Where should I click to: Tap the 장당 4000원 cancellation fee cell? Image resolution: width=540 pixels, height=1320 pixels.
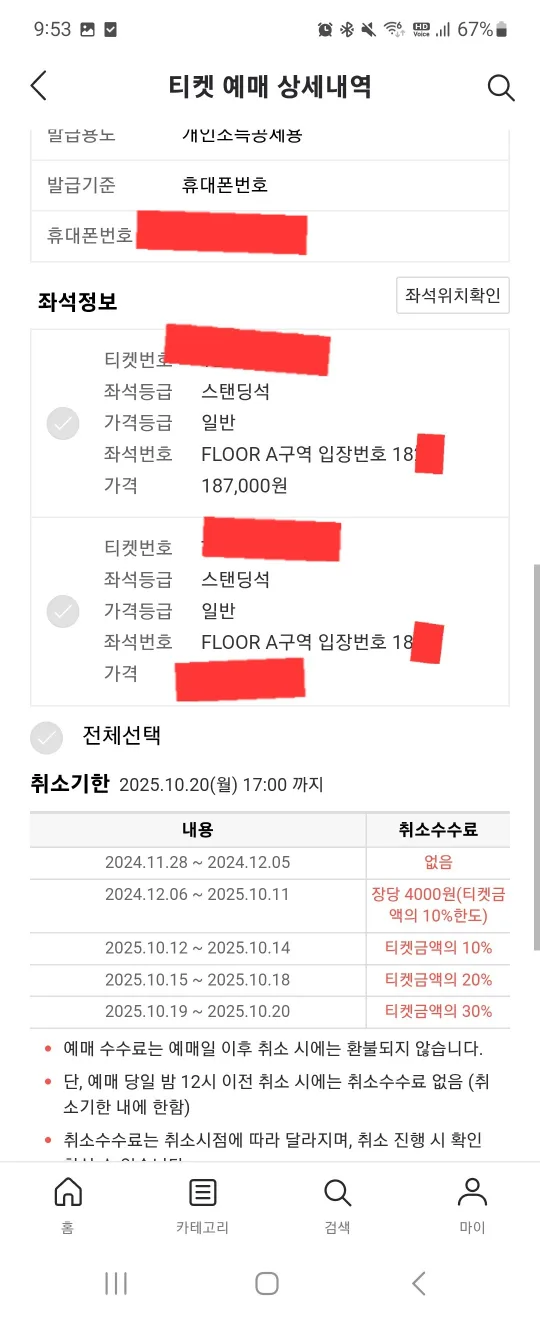pos(438,905)
